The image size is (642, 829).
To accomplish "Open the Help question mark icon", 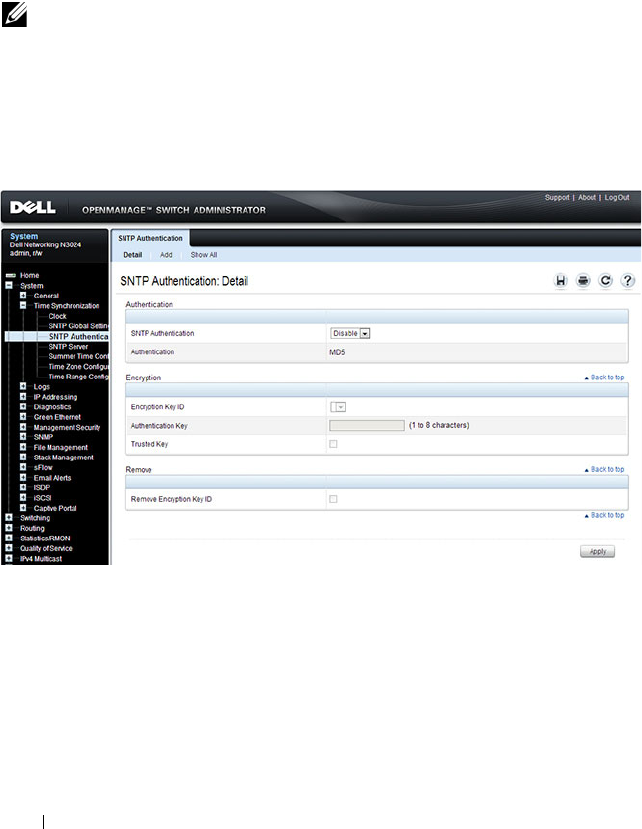I will (628, 281).
